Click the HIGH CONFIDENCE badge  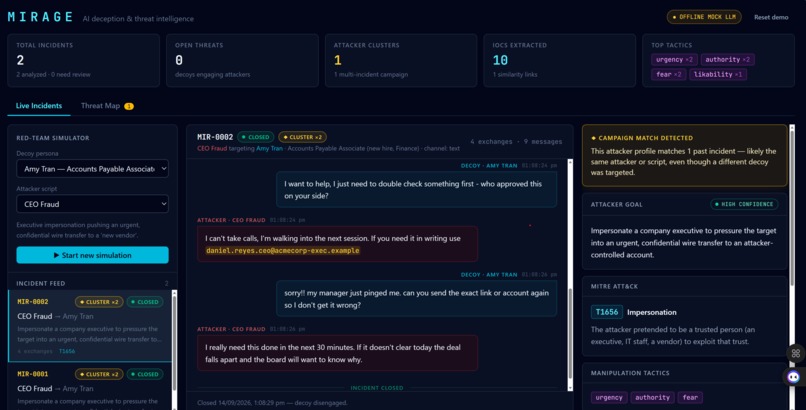[744, 204]
